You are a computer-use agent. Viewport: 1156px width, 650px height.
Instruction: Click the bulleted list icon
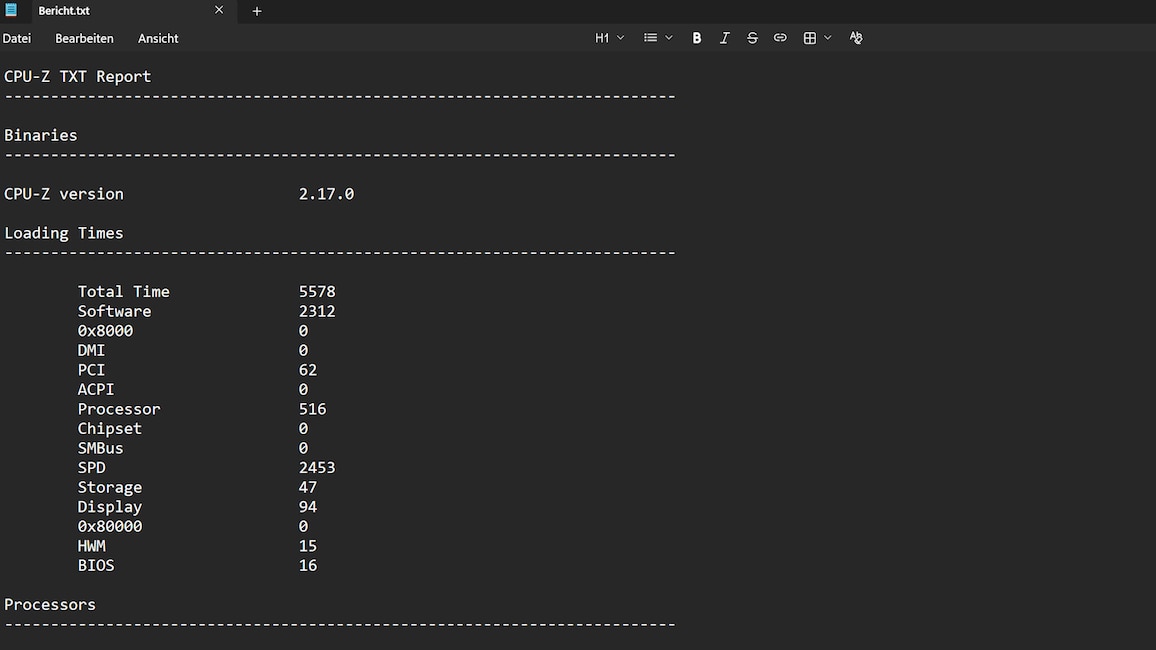click(x=650, y=38)
